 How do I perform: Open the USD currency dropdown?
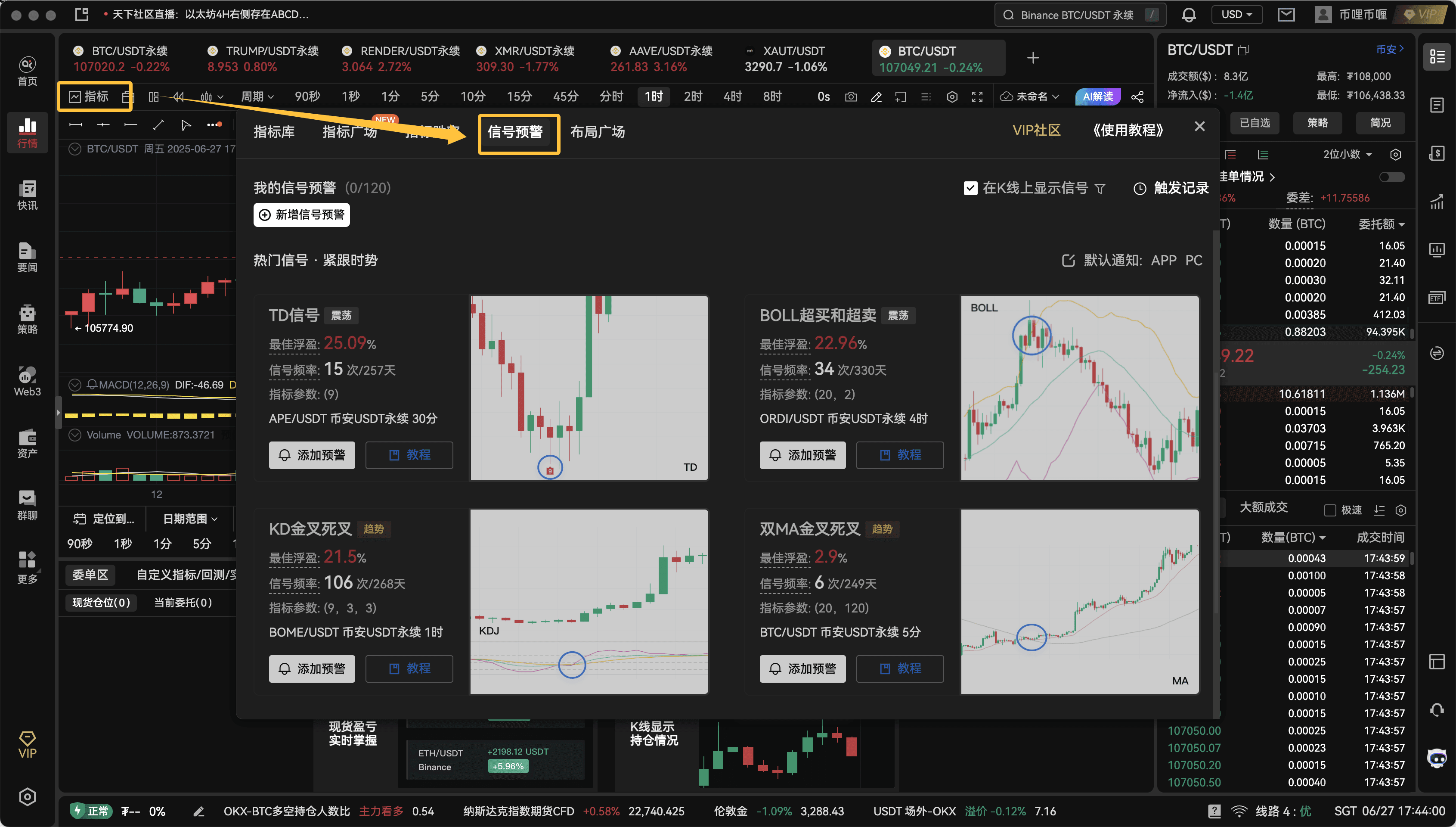click(x=1237, y=15)
